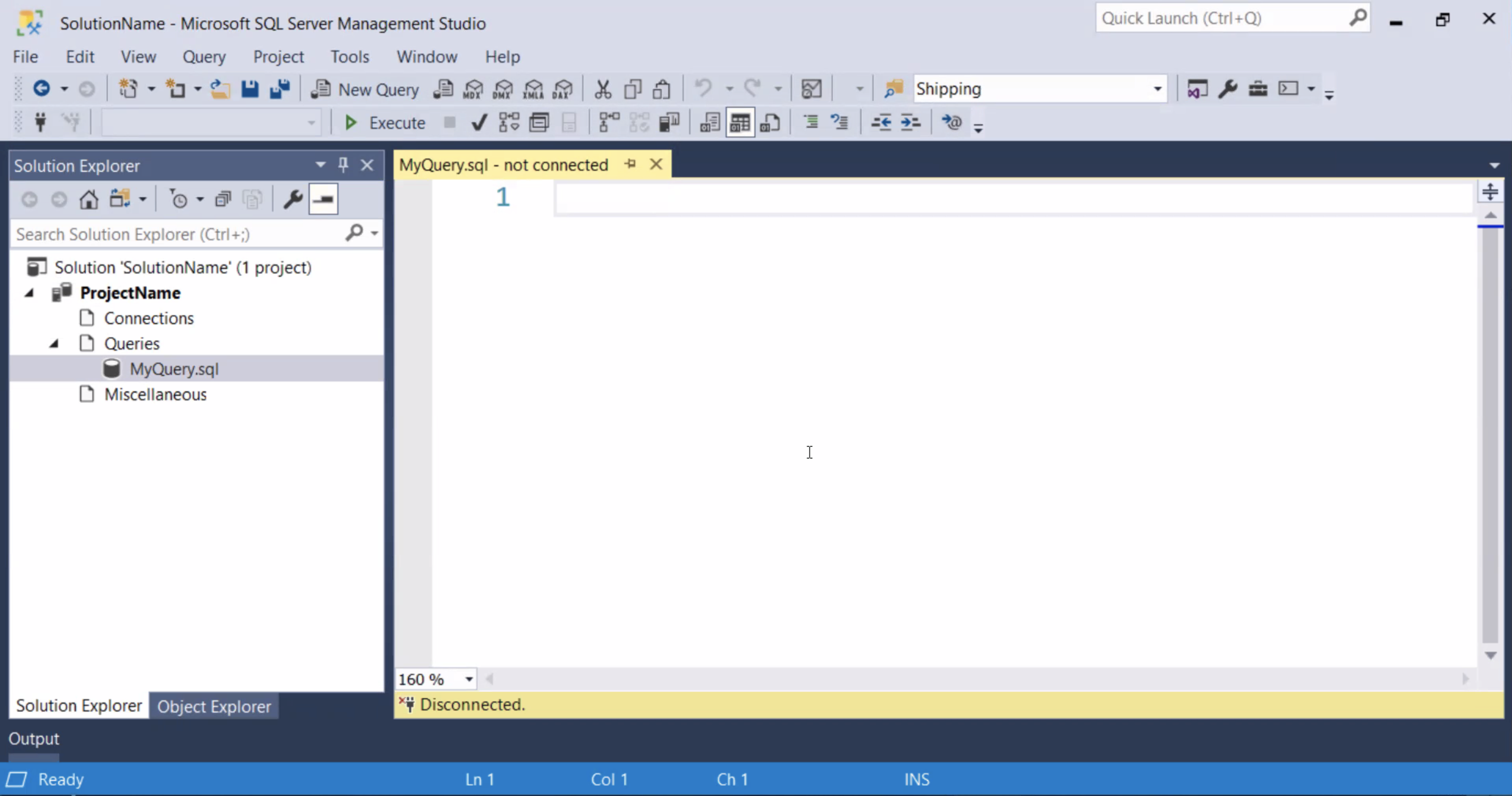Open a DAX query with the DAX icon
Image resolution: width=1512 pixels, height=796 pixels.
click(x=562, y=89)
